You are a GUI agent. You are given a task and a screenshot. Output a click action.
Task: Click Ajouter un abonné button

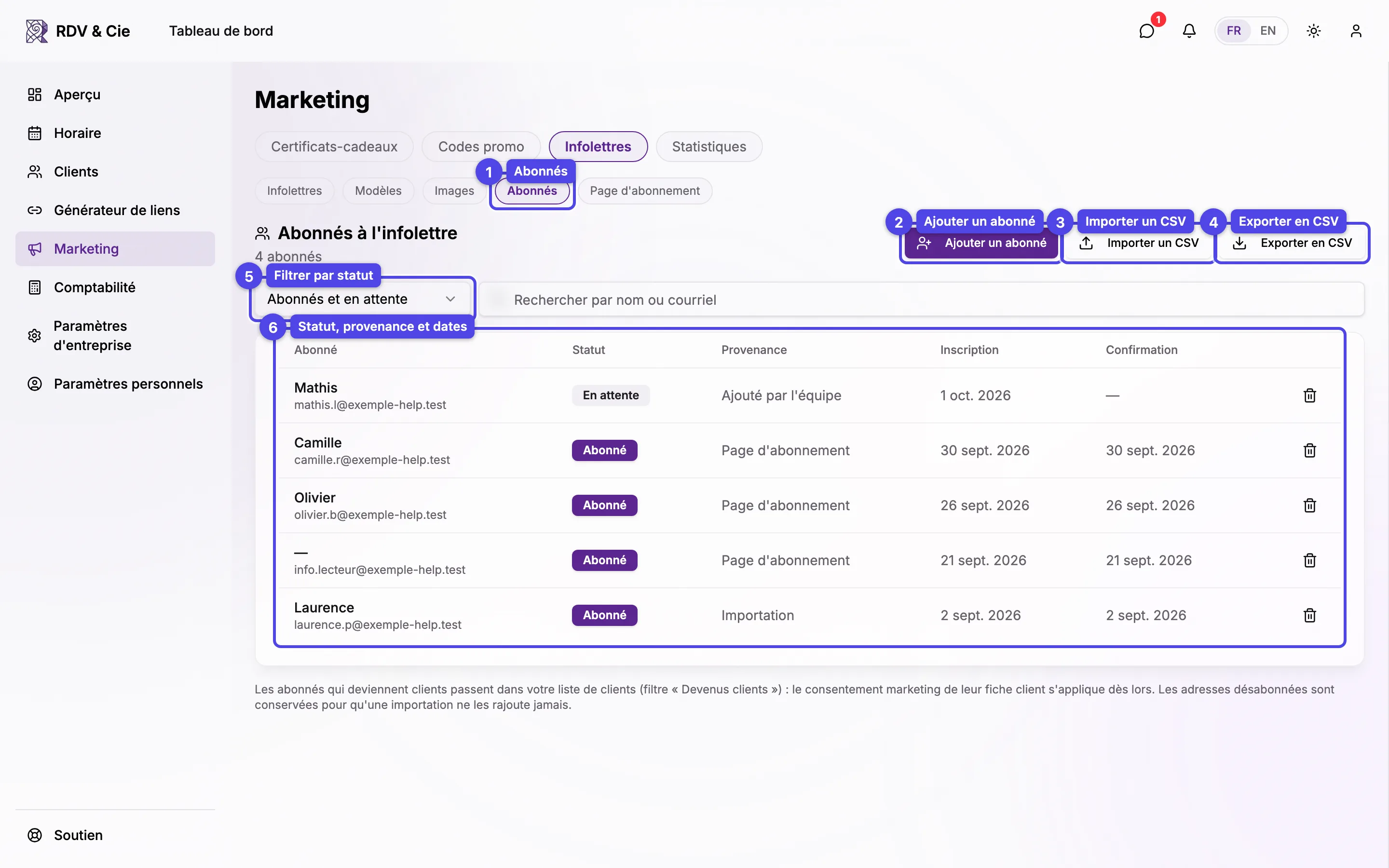point(981,243)
